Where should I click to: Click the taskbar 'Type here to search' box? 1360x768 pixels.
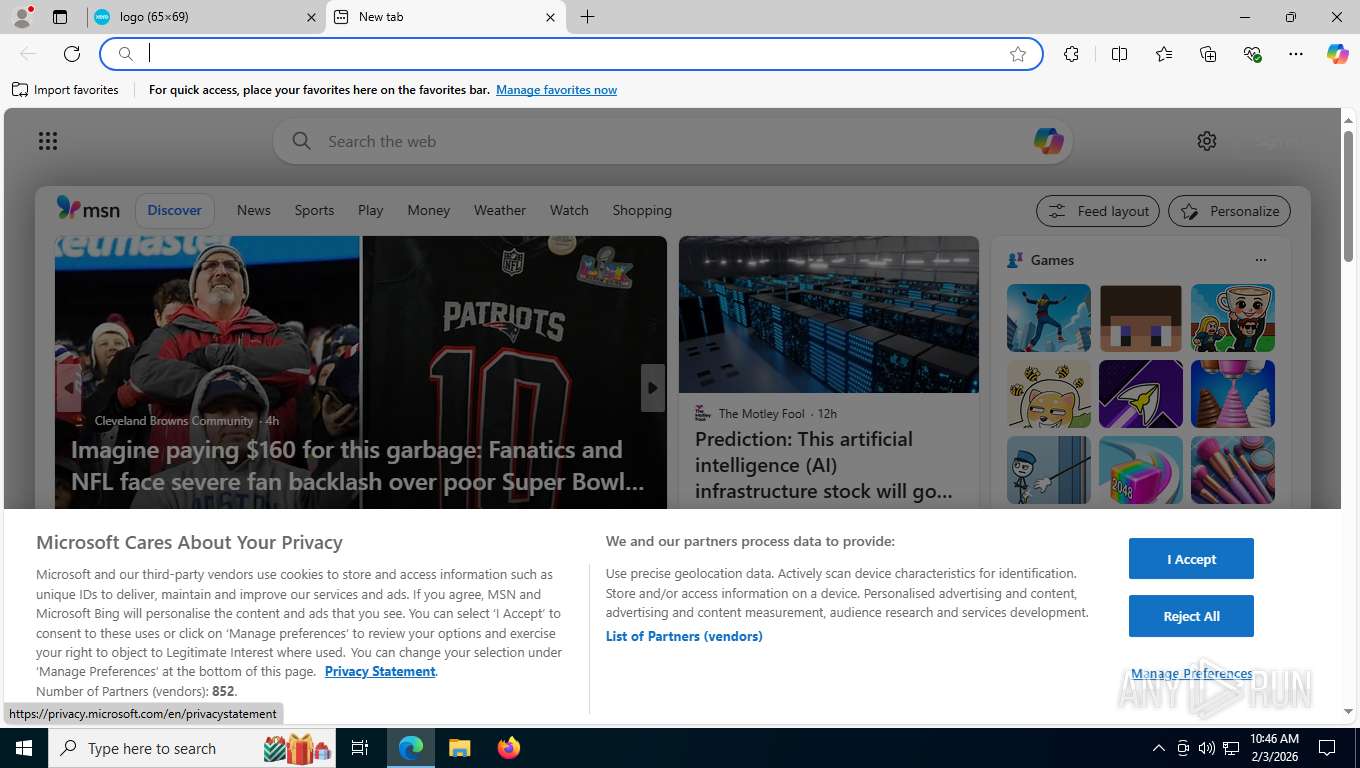coord(193,748)
